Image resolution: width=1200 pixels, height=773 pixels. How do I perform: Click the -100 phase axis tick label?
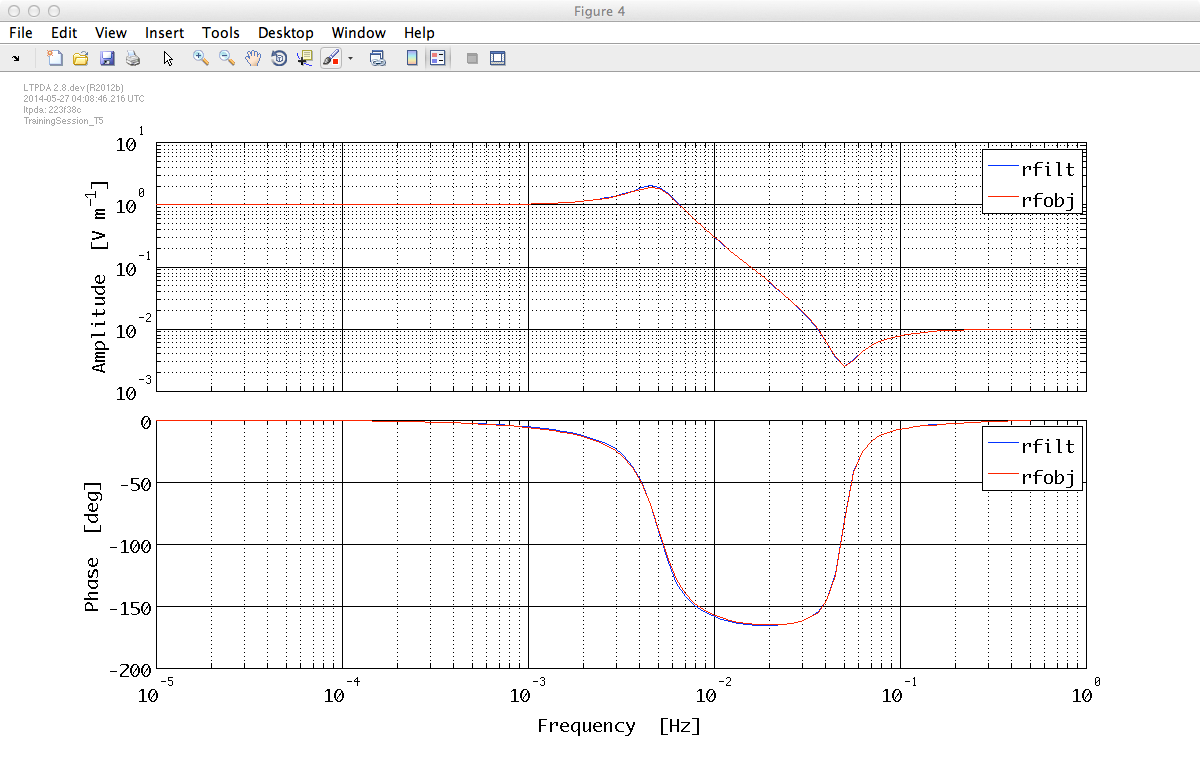[130, 545]
